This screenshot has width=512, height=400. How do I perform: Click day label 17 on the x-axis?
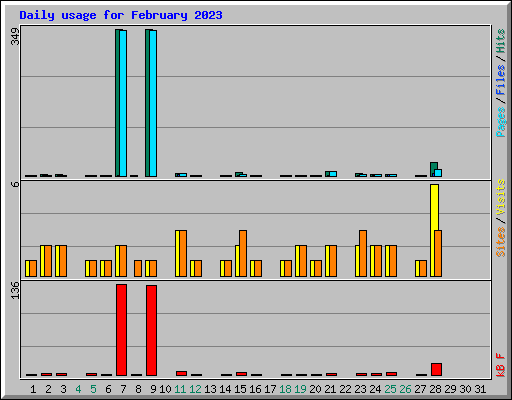(x=270, y=389)
